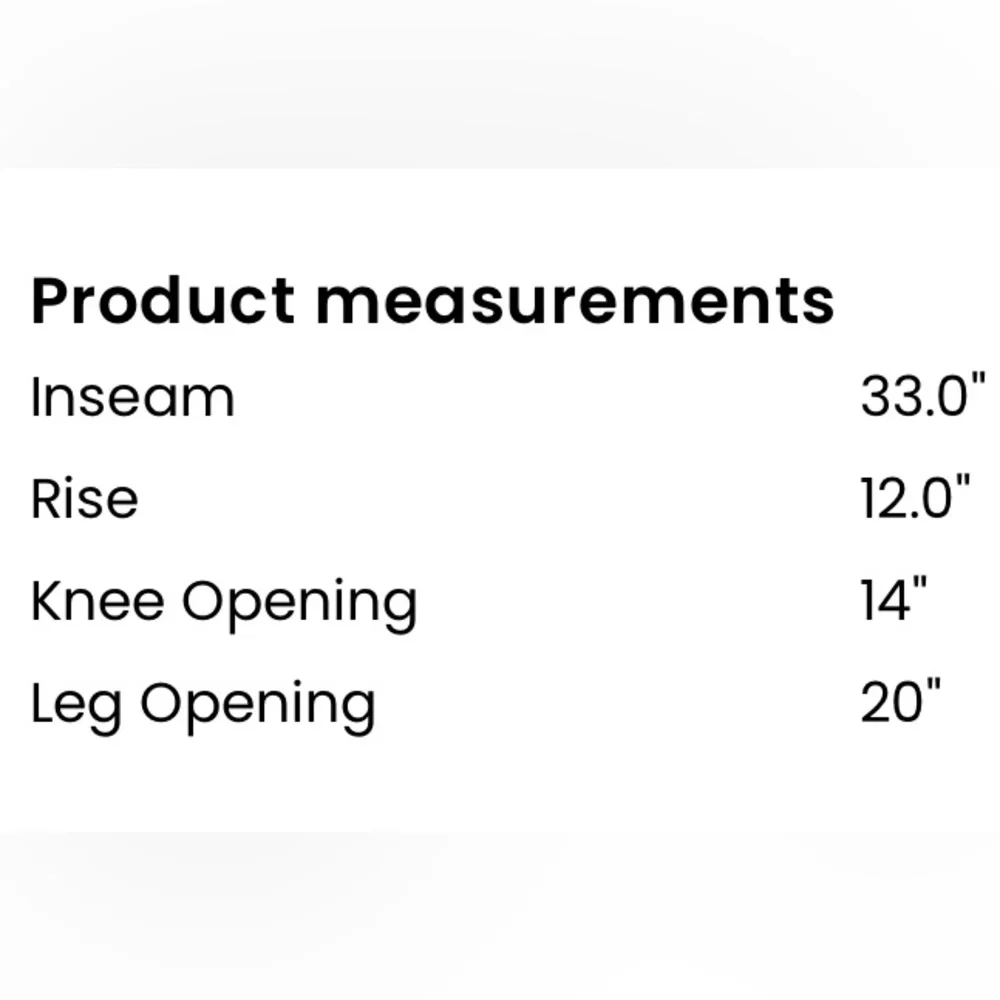The width and height of the screenshot is (1000, 1000).
Task: Click empty space between Rise and 12.0"
Action: 500,498
